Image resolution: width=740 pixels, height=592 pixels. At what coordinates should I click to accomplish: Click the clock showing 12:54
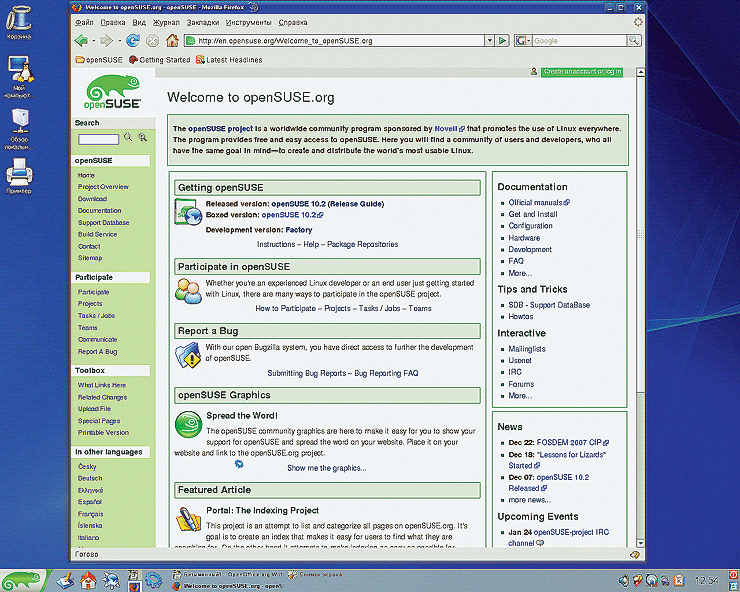706,581
